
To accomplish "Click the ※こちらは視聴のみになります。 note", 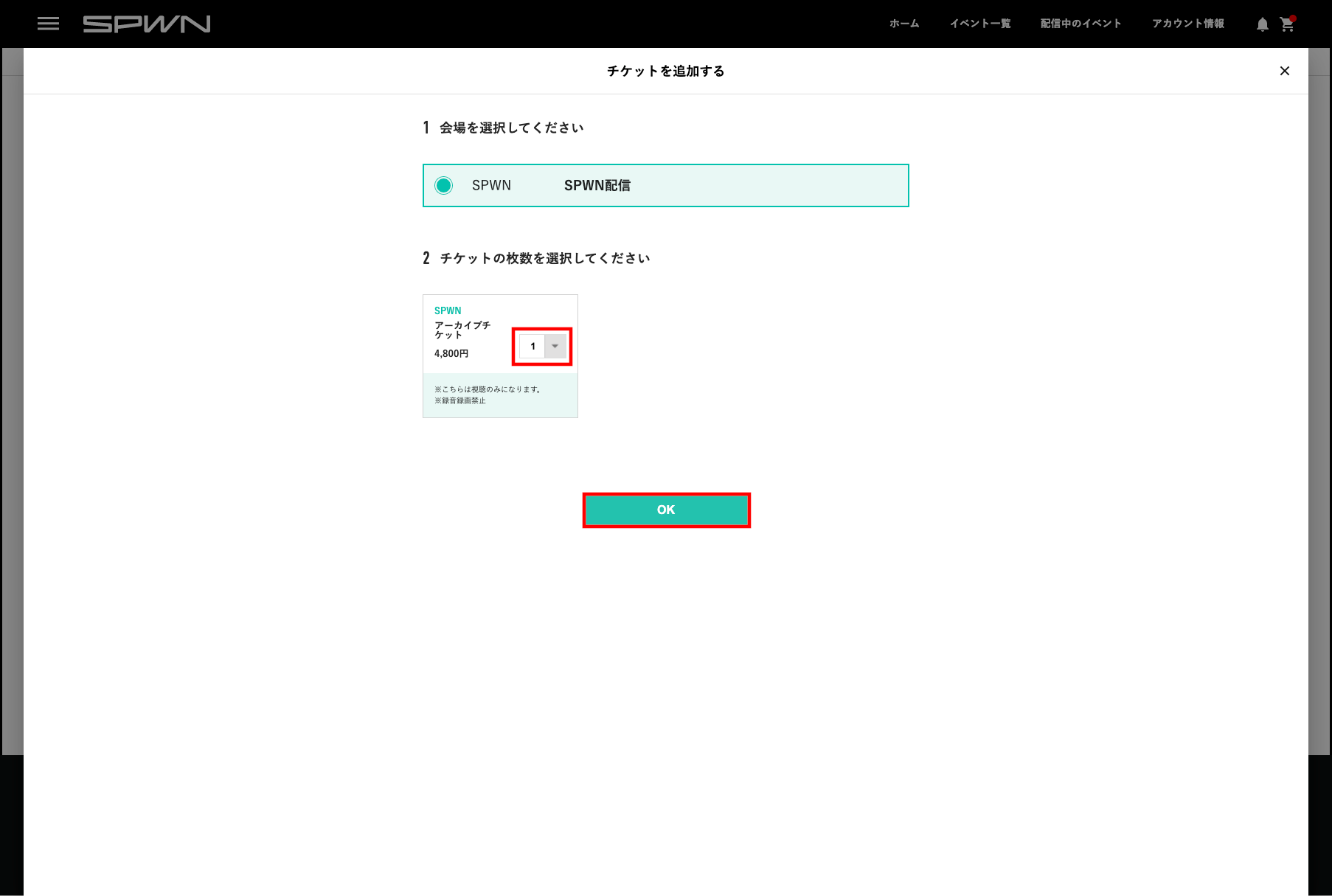I will coord(489,389).
